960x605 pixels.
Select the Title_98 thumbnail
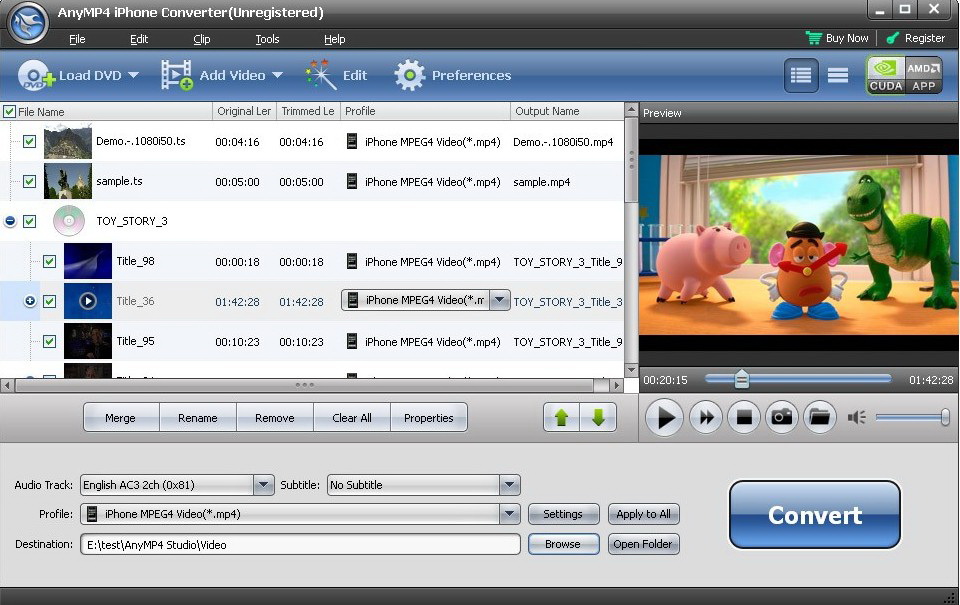click(88, 261)
